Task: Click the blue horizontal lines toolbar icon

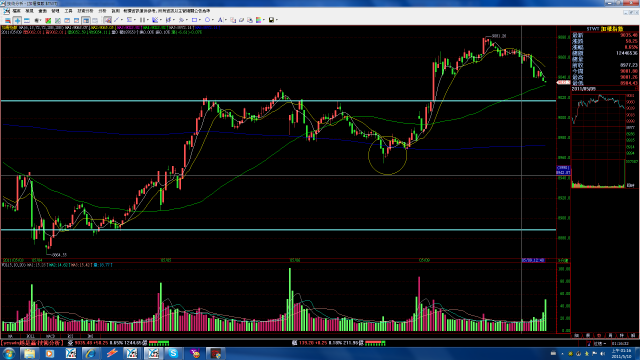Action: (27, 20)
